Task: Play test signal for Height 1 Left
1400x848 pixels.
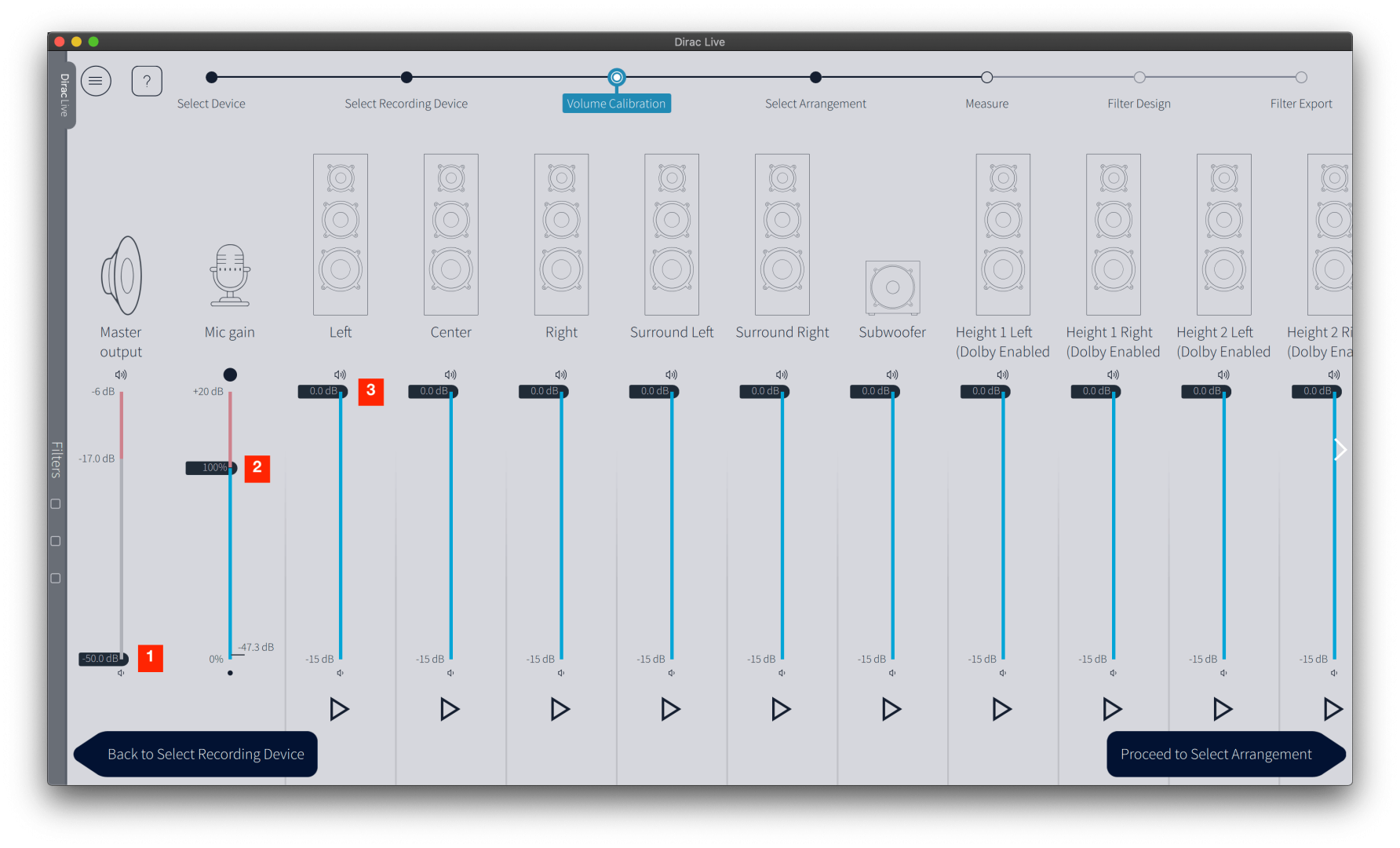Action: point(1002,709)
